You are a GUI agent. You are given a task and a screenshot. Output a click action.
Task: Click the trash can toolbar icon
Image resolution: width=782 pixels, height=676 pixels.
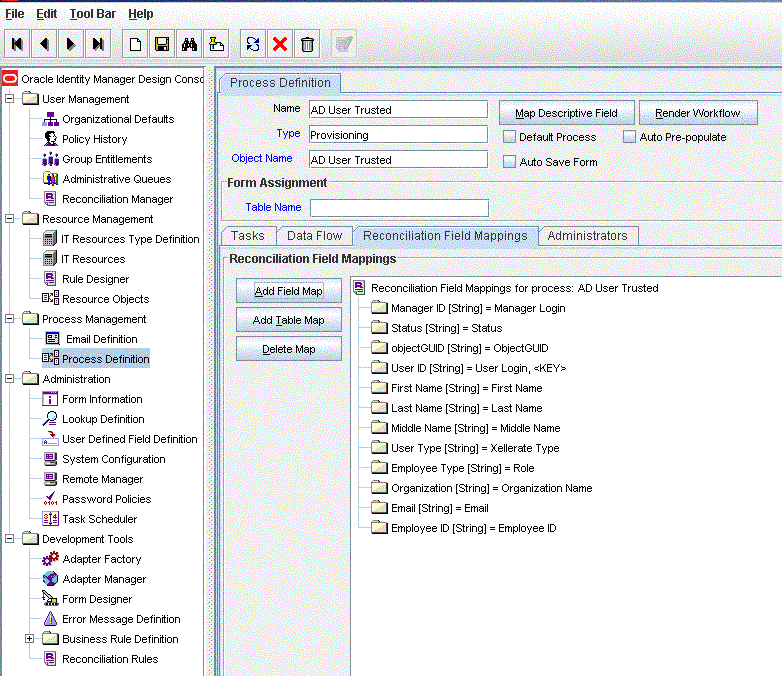(x=308, y=44)
